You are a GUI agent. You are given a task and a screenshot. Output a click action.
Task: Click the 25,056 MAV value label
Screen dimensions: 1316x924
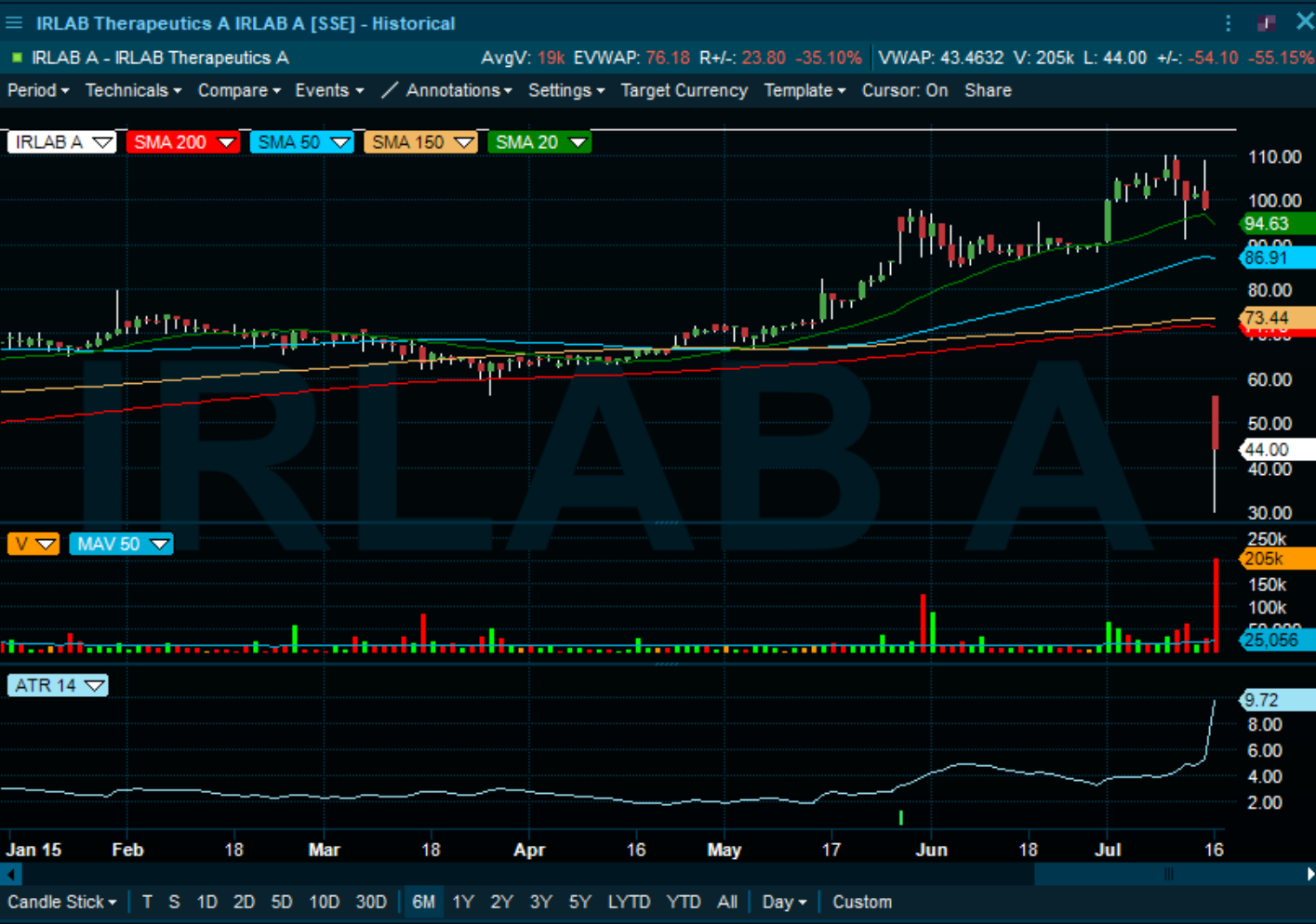tap(1278, 640)
